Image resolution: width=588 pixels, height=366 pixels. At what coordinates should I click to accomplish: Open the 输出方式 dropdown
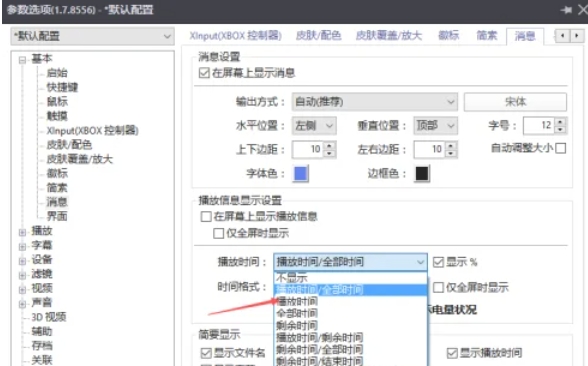click(x=374, y=102)
